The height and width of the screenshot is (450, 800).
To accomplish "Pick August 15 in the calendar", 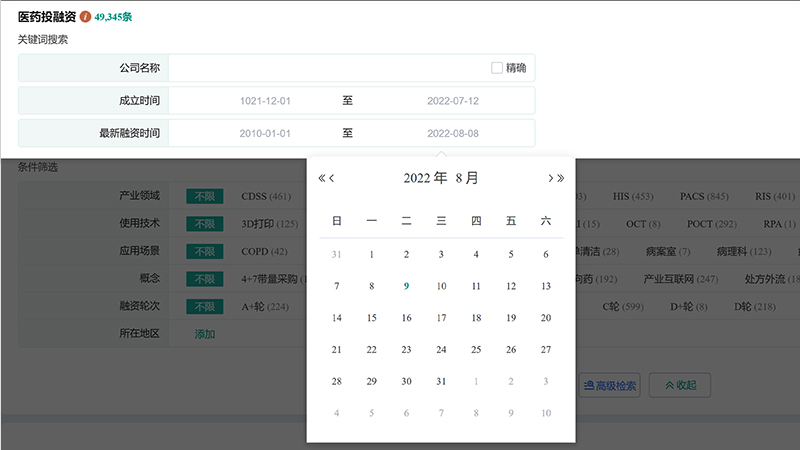I will [x=371, y=318].
